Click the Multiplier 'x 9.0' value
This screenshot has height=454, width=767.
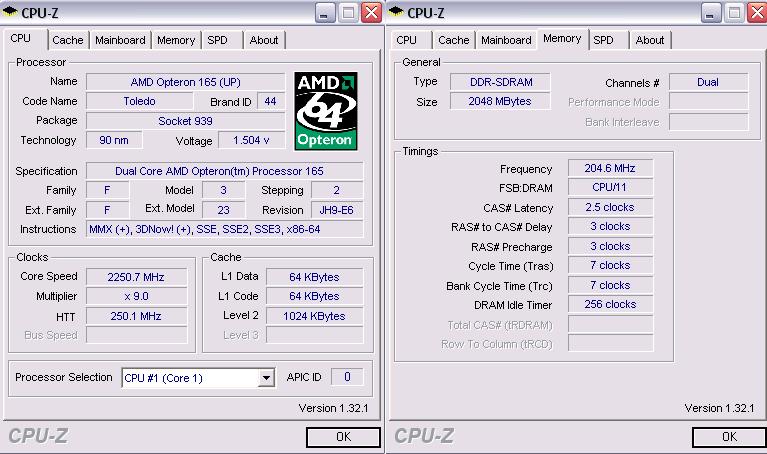coord(136,296)
